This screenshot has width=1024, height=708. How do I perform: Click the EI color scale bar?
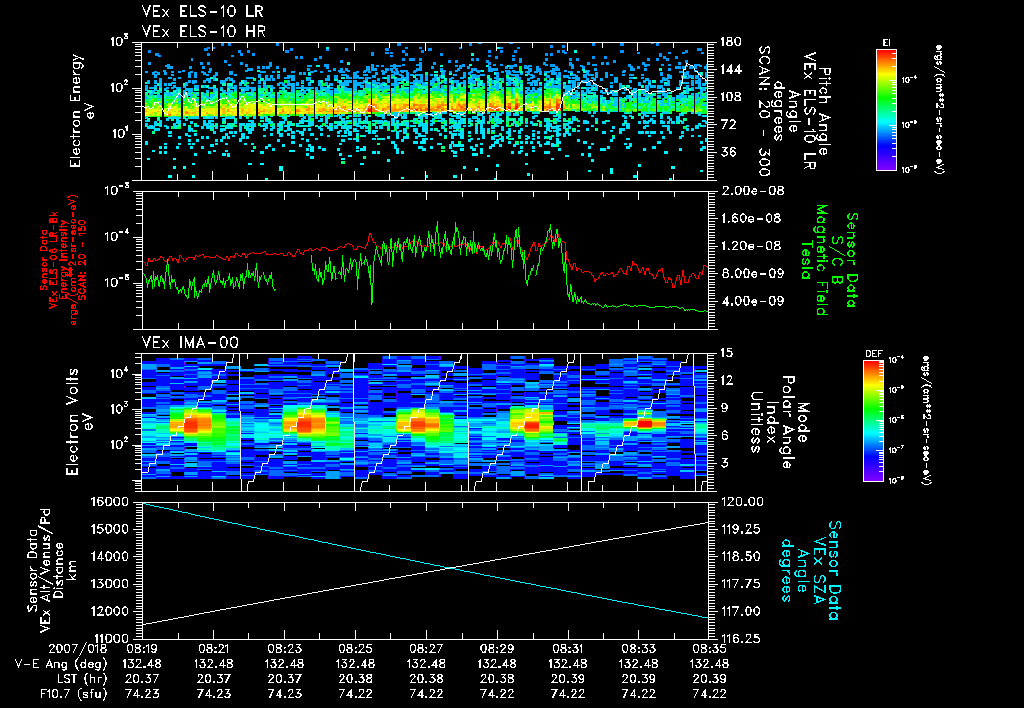[886, 109]
